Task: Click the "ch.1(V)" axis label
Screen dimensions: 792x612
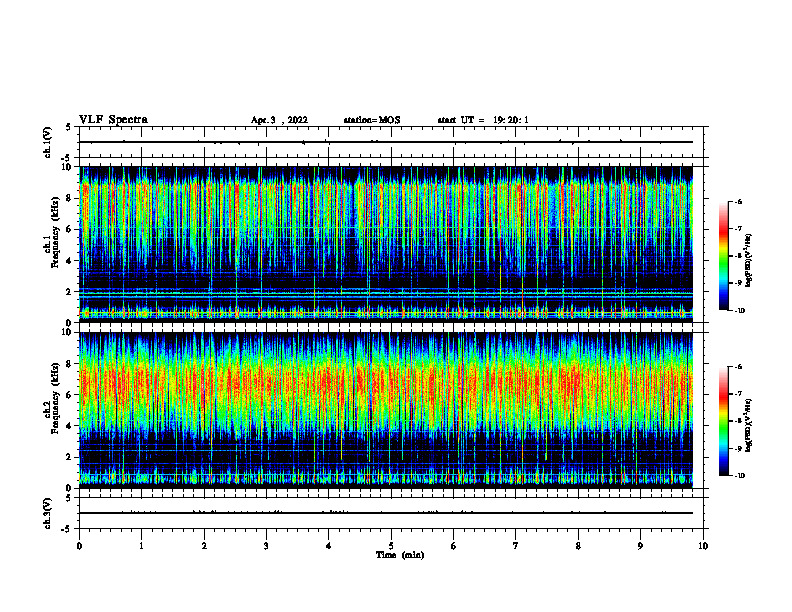Action: pos(48,142)
